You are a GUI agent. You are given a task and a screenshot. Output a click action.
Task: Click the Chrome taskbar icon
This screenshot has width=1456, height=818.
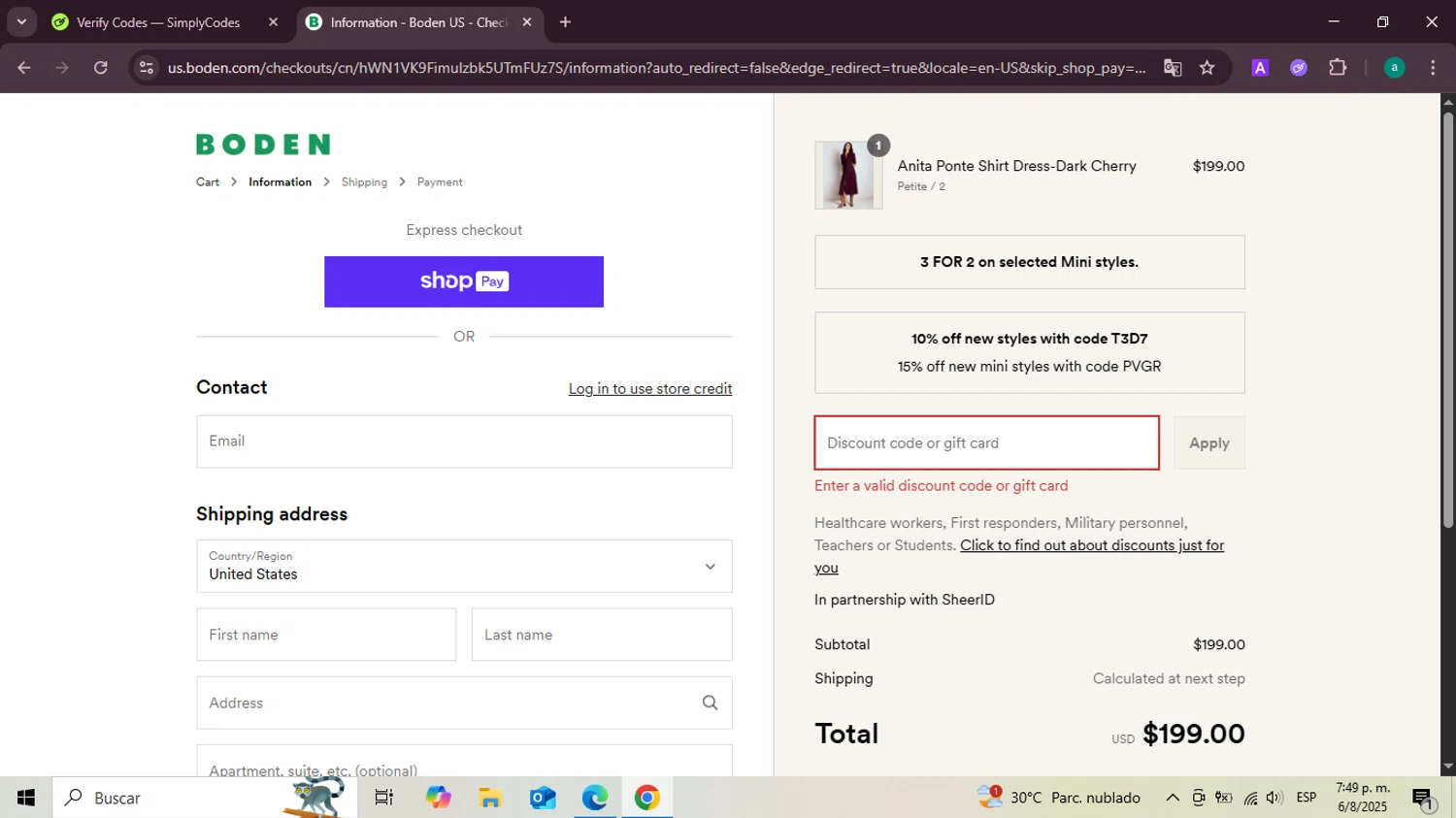tap(647, 798)
